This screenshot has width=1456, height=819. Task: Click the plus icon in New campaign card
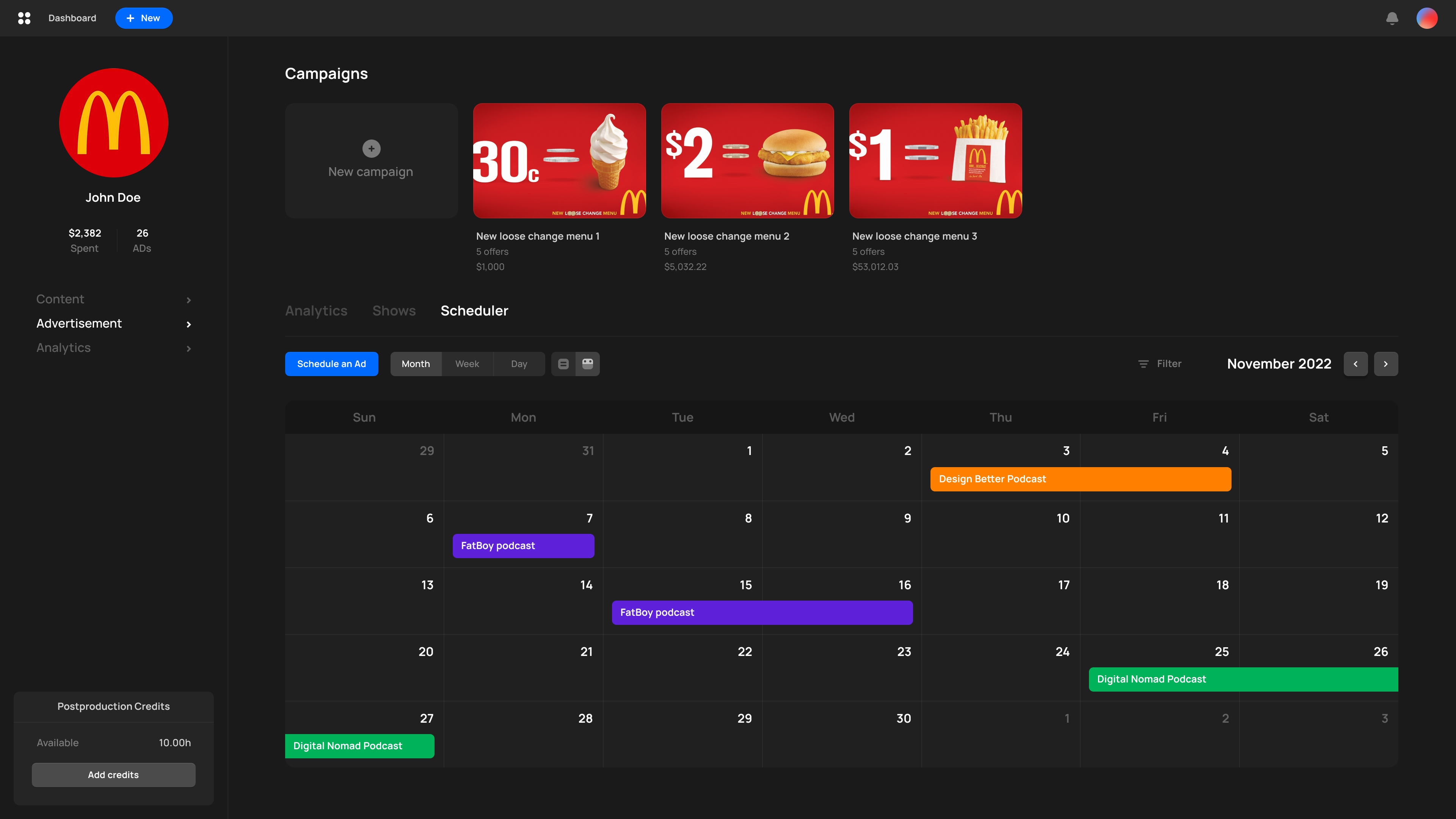371,149
